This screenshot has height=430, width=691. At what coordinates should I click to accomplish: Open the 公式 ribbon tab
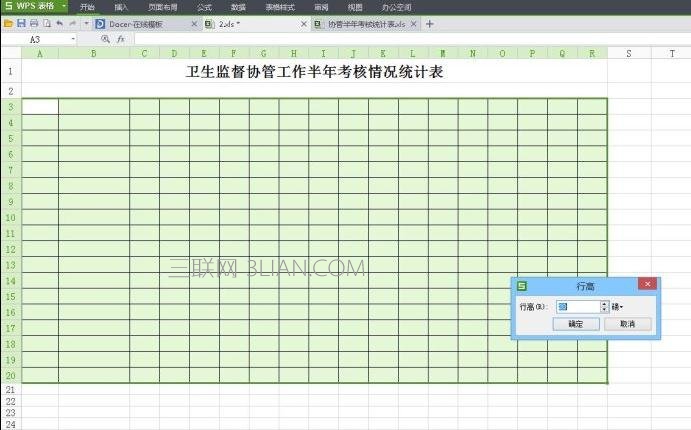click(204, 7)
